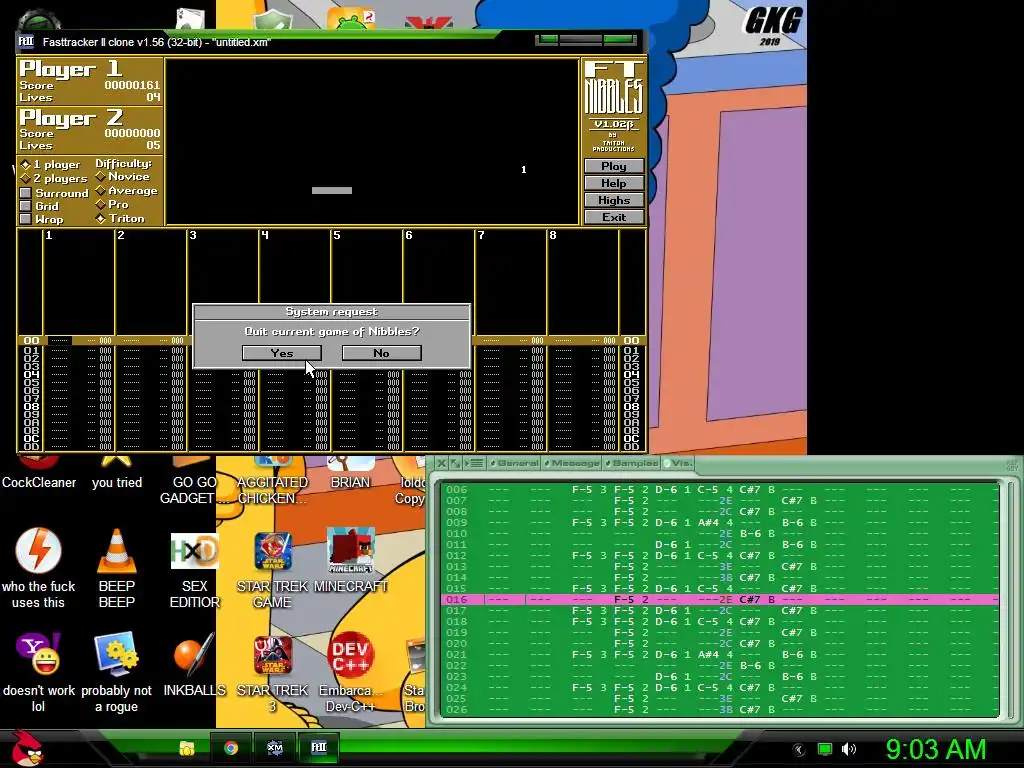The height and width of the screenshot is (768, 1024).
Task: Open the "probably not a rogue" icon
Action: [116, 654]
